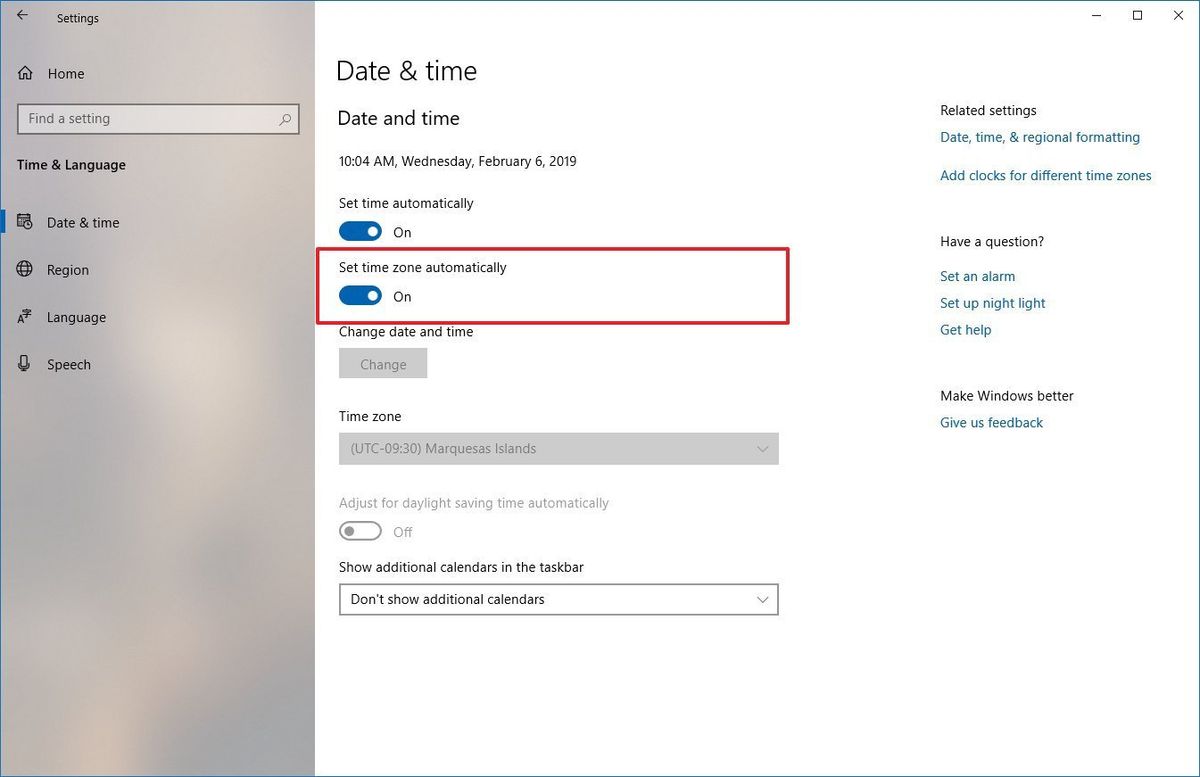Click the back arrow at top left

coord(23,17)
